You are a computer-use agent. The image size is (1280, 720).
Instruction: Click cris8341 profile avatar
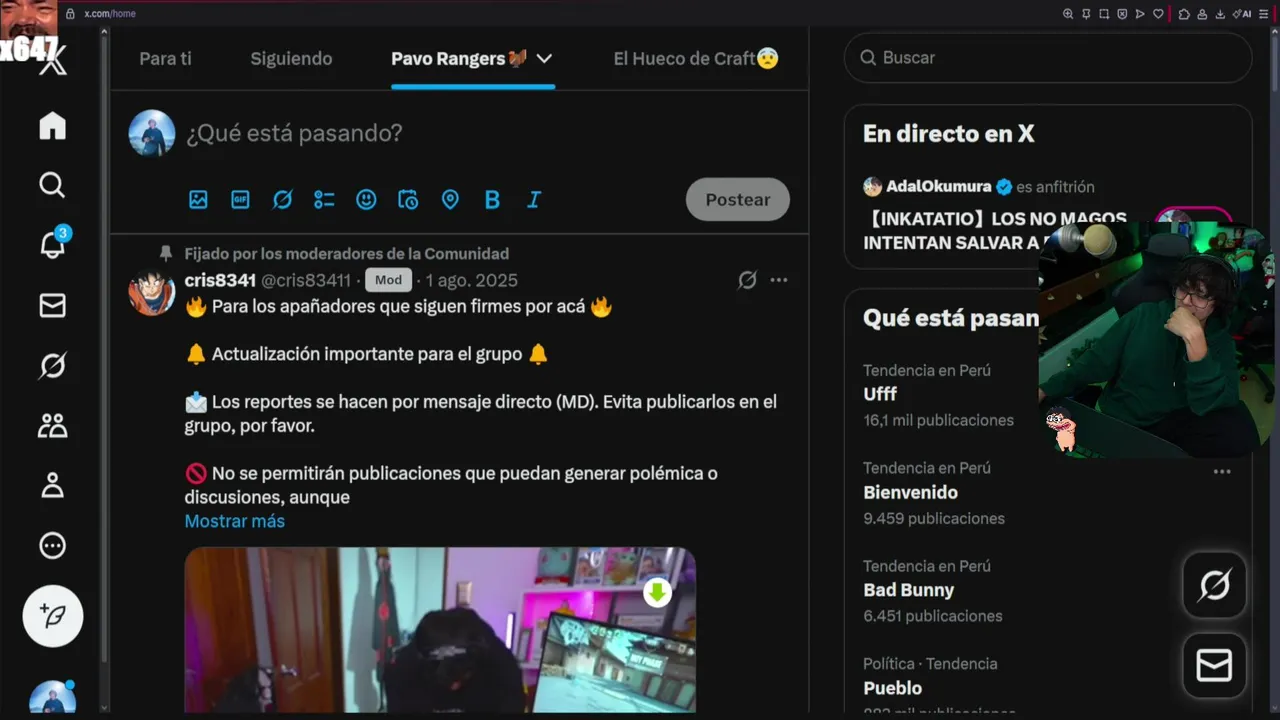[152, 292]
